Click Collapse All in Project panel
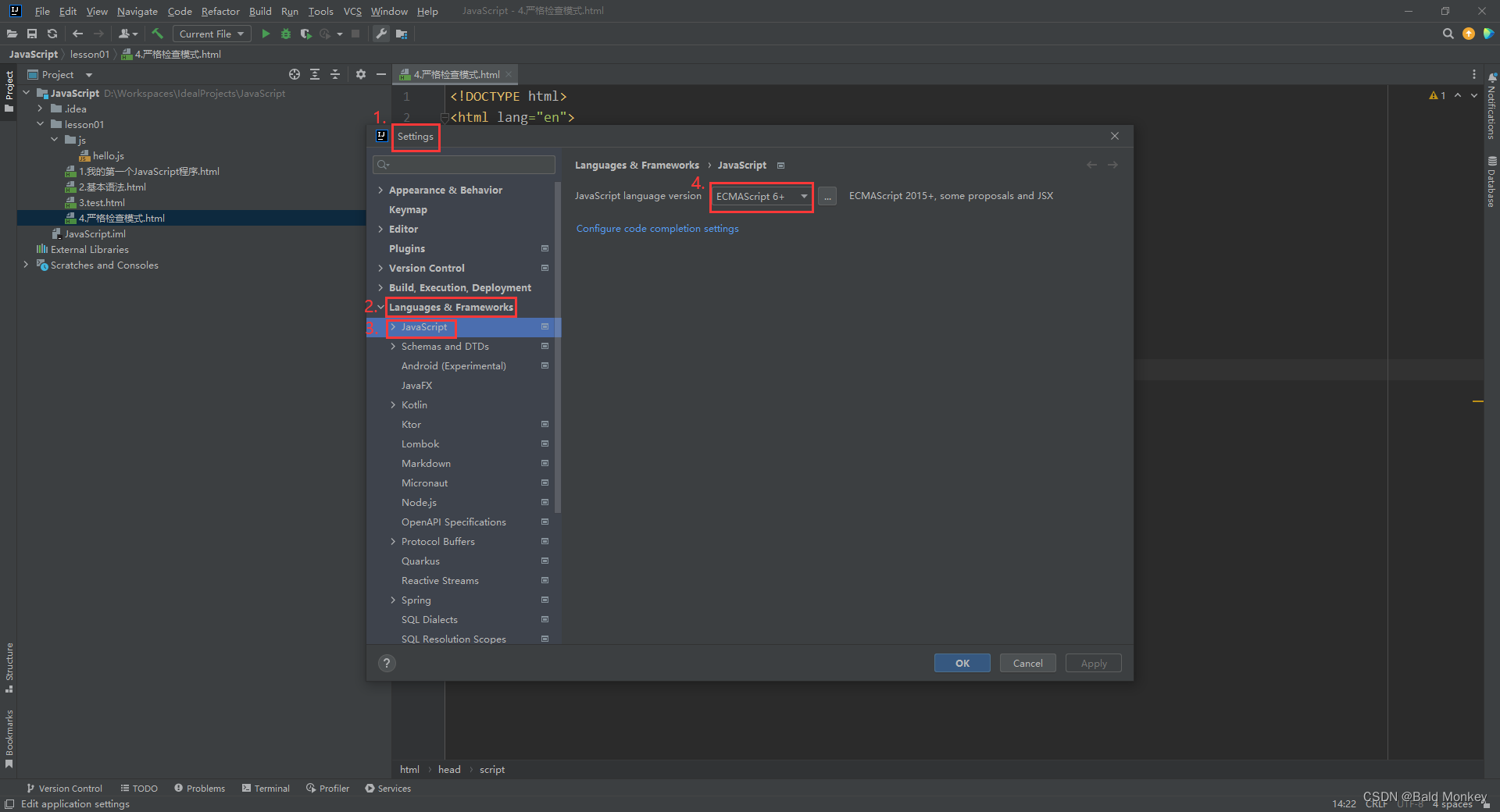This screenshot has height=812, width=1500. [335, 74]
